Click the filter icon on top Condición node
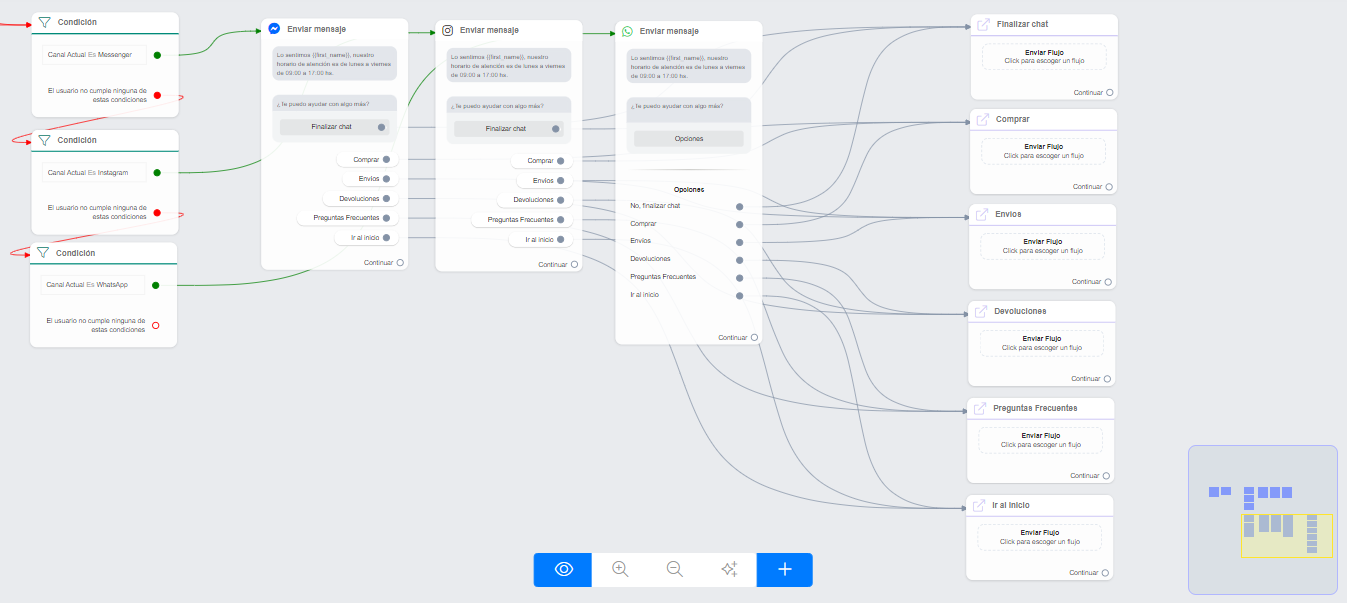The height and width of the screenshot is (603, 1347). (44, 22)
